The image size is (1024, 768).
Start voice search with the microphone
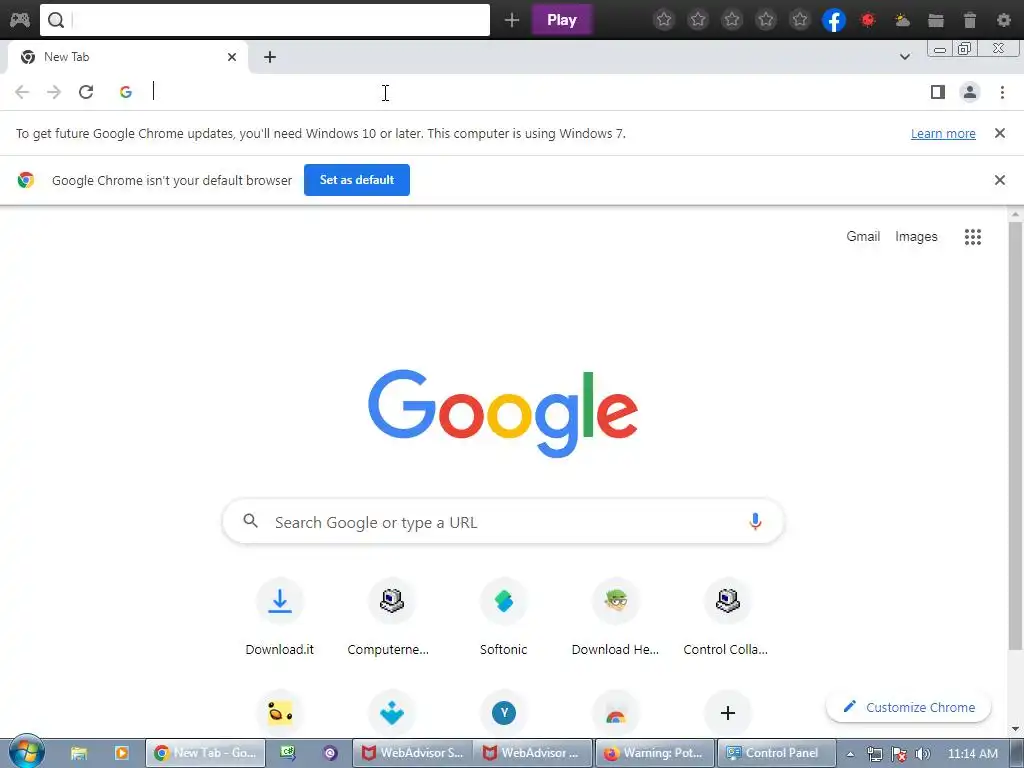(x=755, y=521)
